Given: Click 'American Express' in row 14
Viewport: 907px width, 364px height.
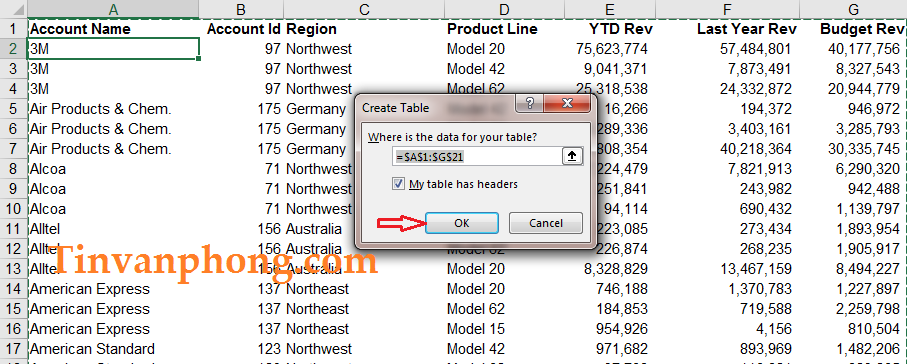Looking at the screenshot, I should click(90, 289).
